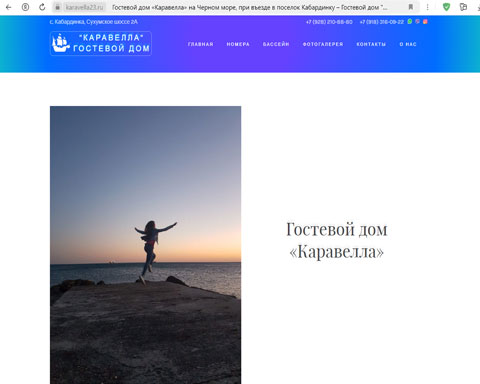Go back with the browser back arrow

click(9, 7)
